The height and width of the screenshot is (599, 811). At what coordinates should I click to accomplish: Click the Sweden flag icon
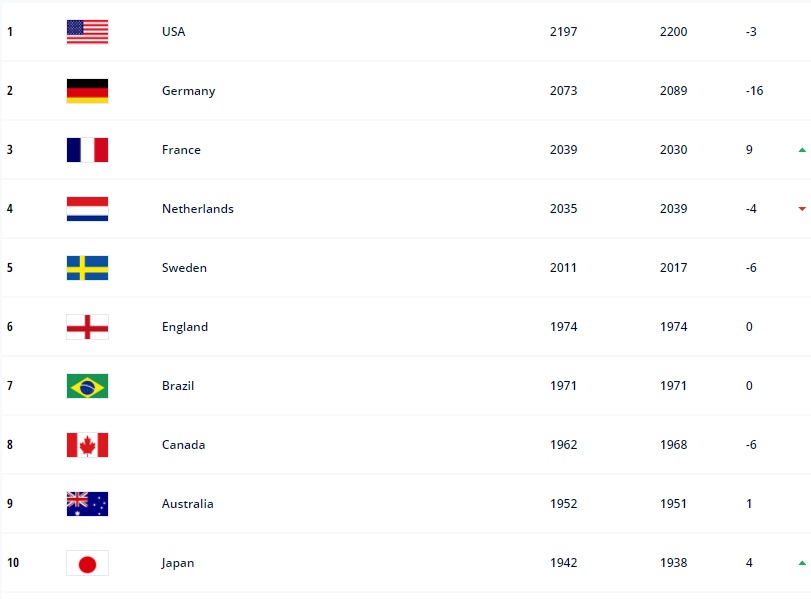(87, 268)
